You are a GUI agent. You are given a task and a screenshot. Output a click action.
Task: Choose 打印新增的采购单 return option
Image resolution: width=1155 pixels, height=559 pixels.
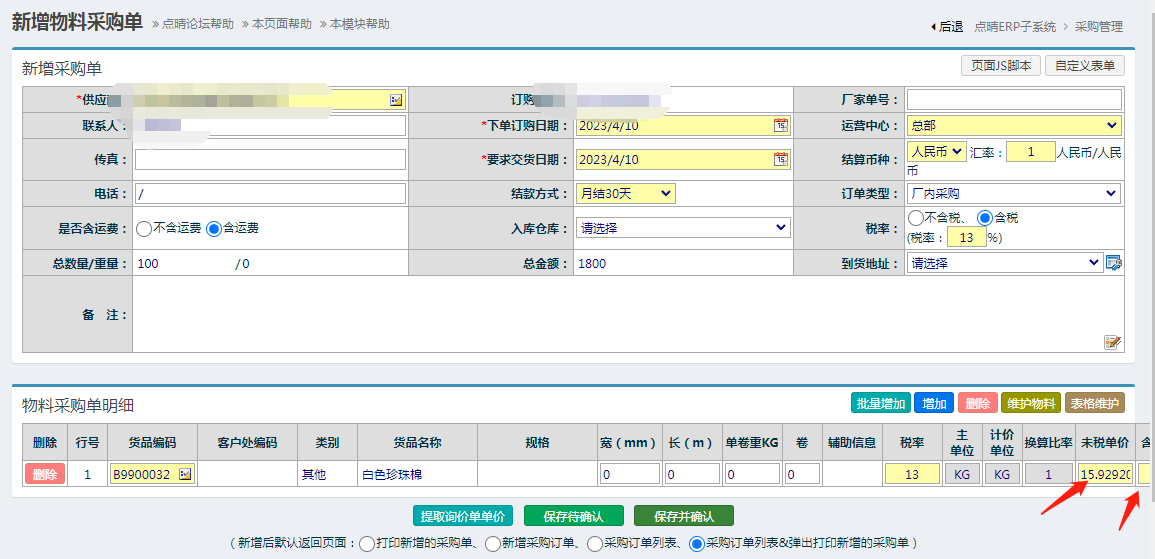[367, 543]
